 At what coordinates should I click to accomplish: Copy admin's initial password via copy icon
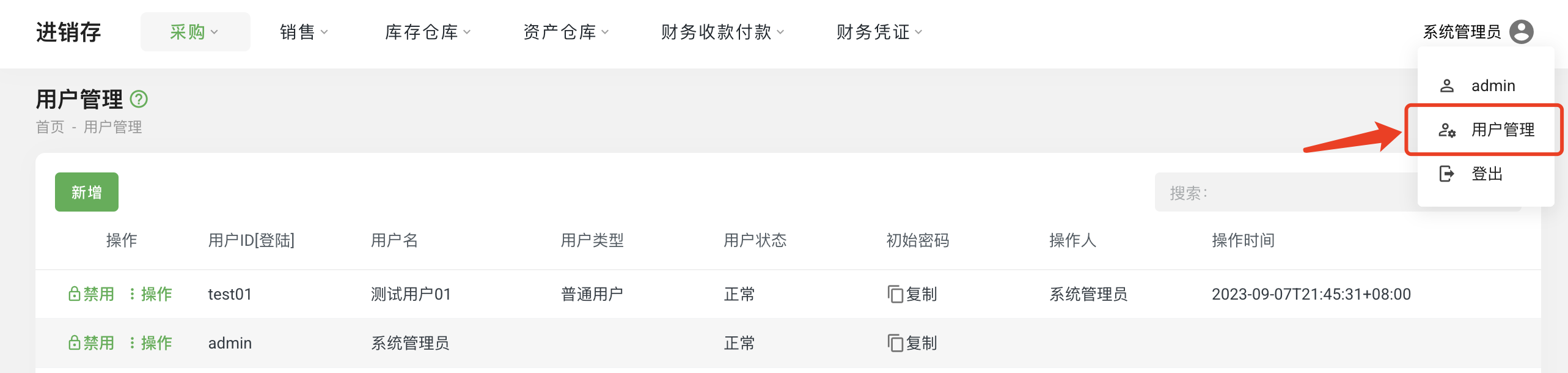(x=895, y=343)
